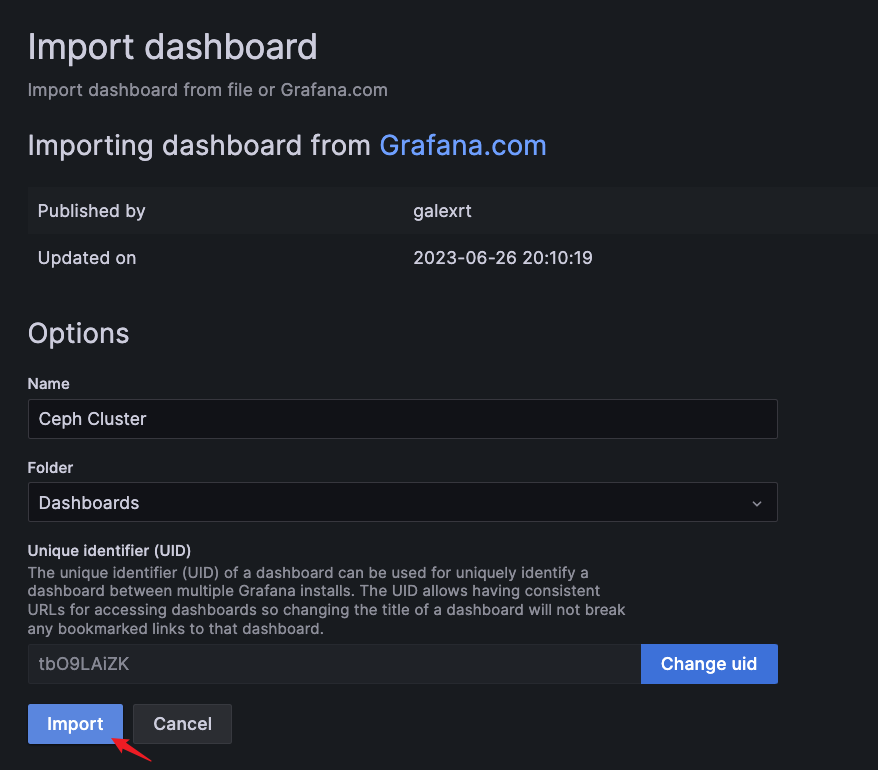The image size is (878, 770).
Task: Click the Name field label
Action: point(49,384)
